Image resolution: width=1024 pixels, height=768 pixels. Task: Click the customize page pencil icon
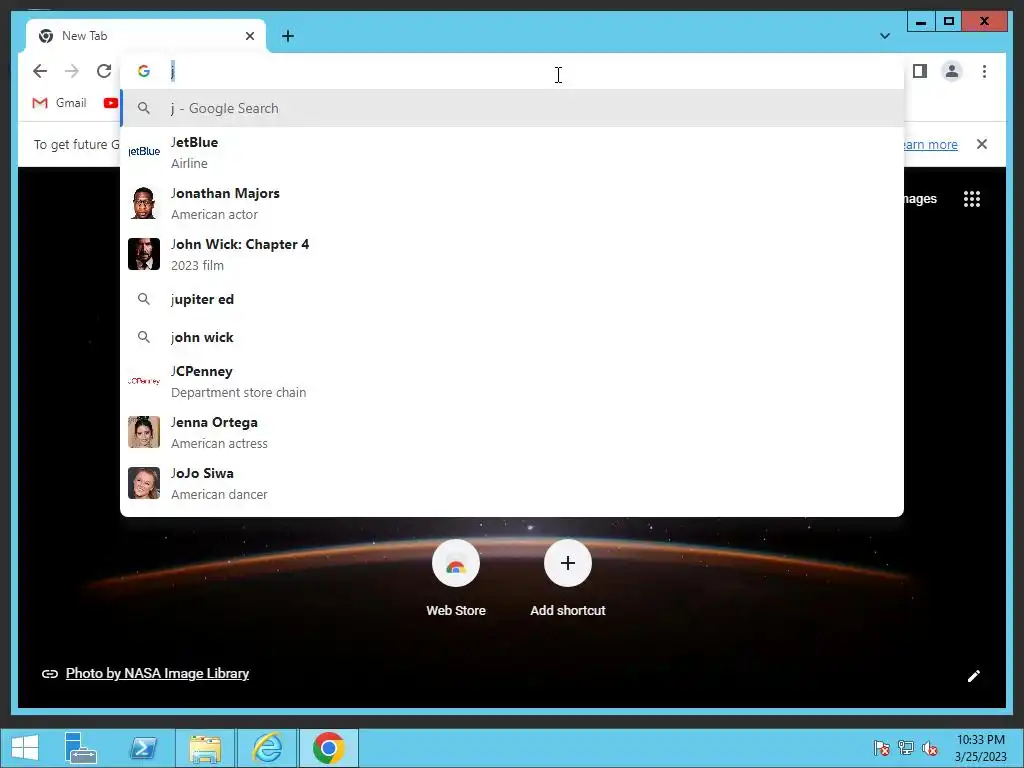point(974,676)
